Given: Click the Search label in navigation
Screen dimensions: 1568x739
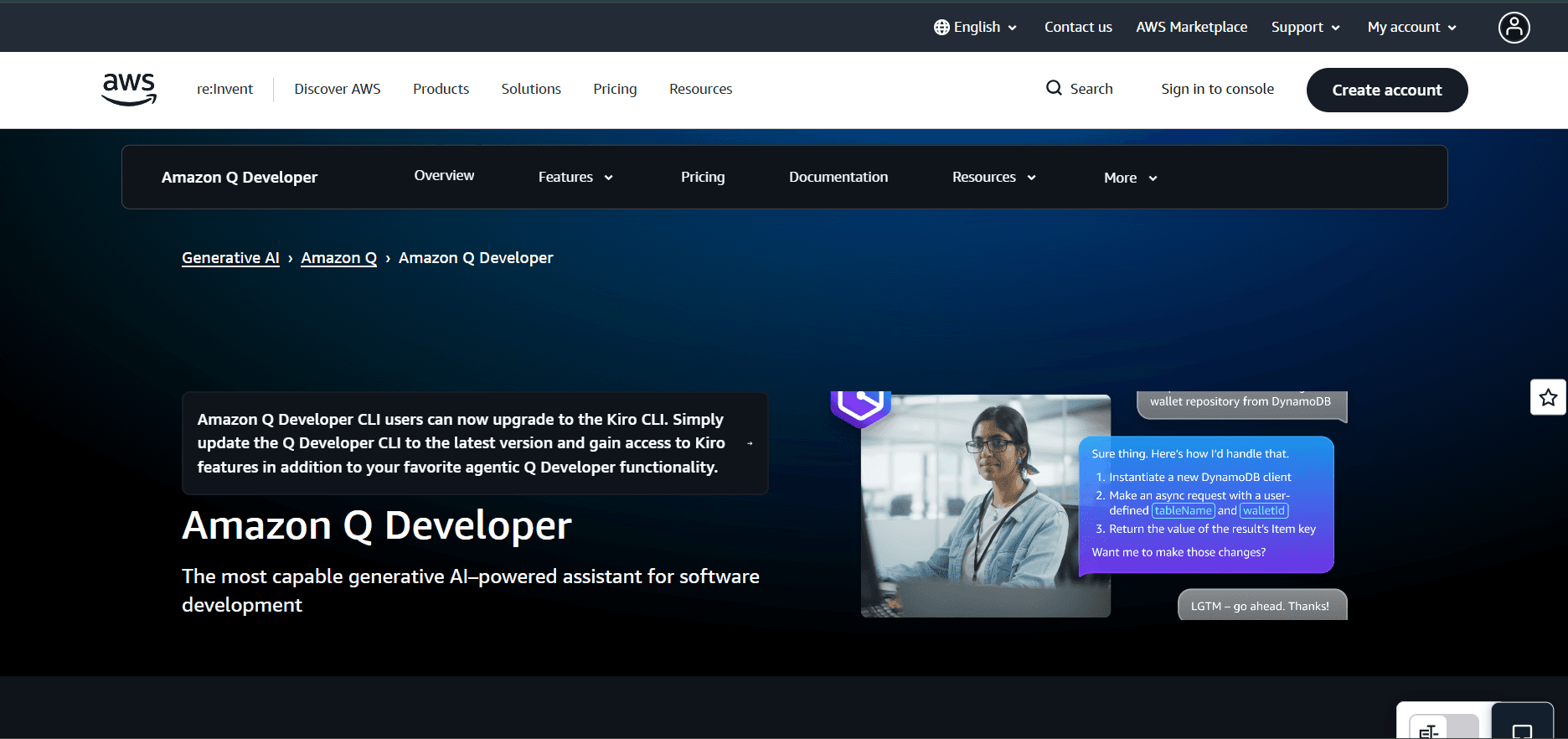Looking at the screenshot, I should pyautogui.click(x=1091, y=89).
